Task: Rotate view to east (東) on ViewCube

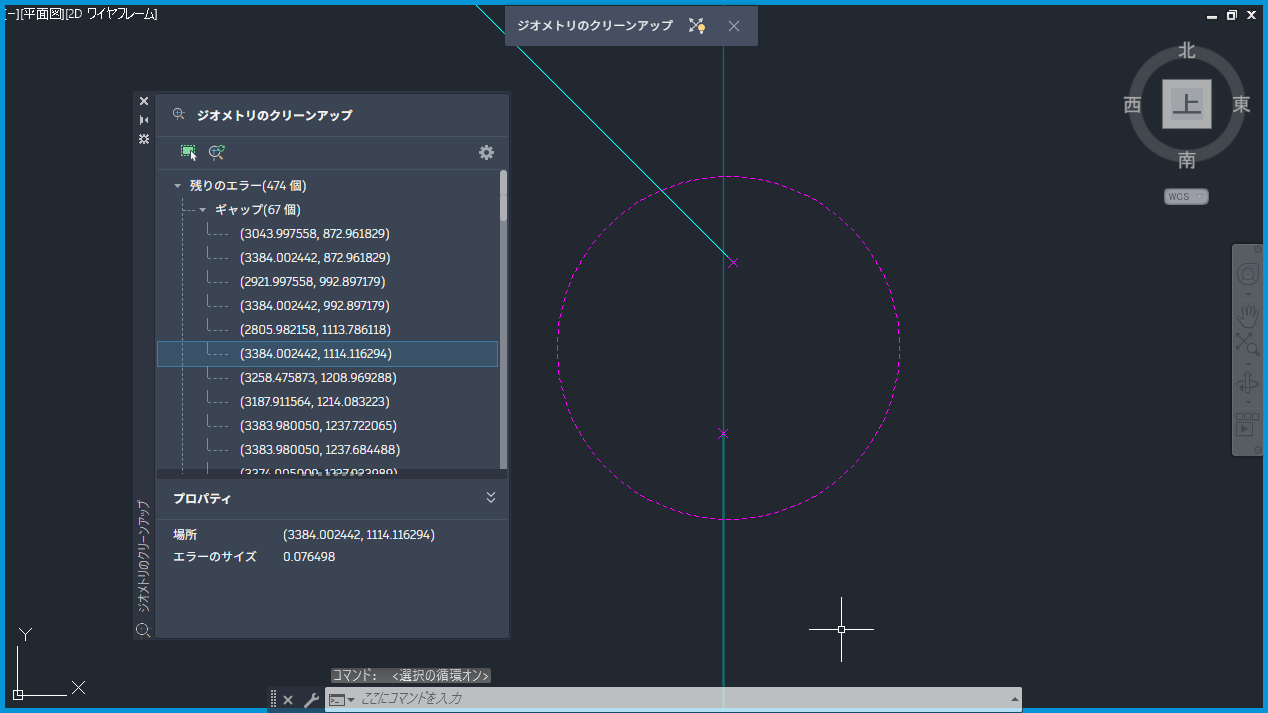Action: point(1241,105)
